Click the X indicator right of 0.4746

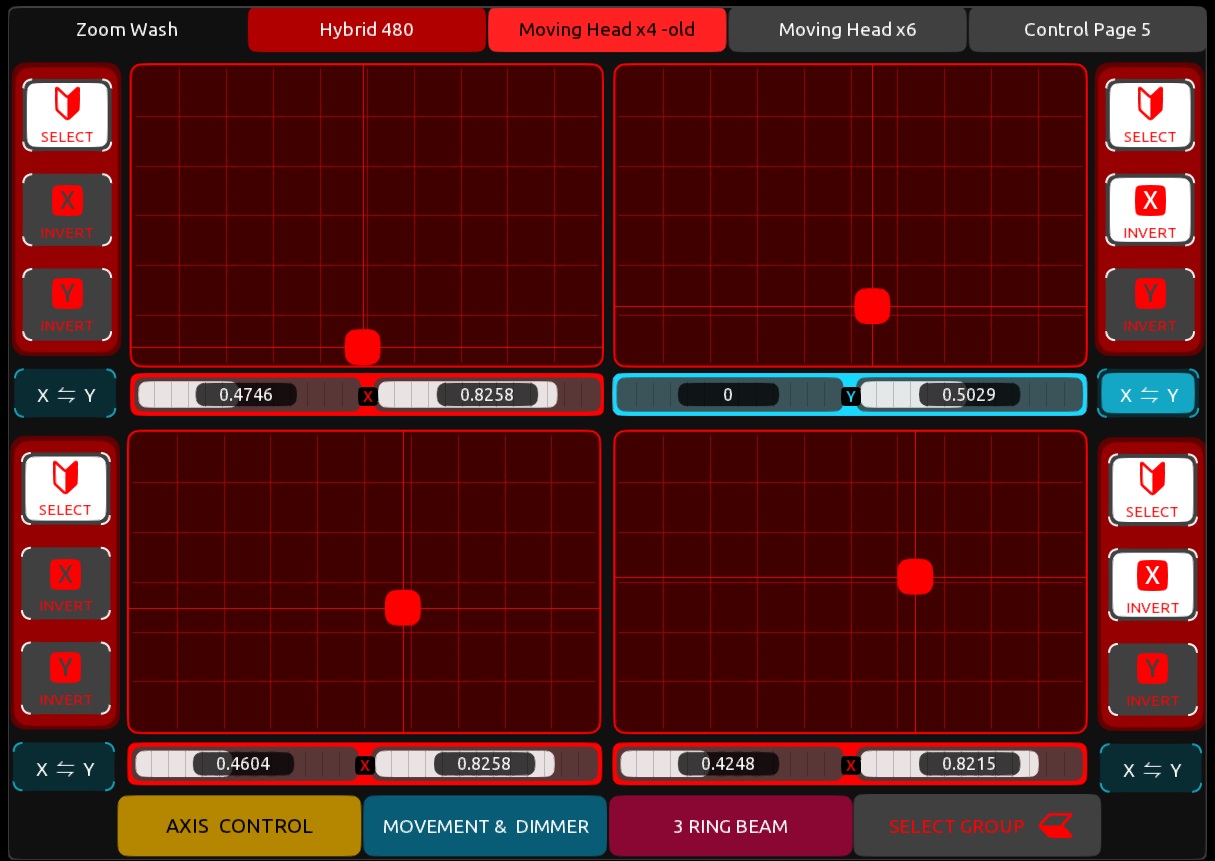368,396
